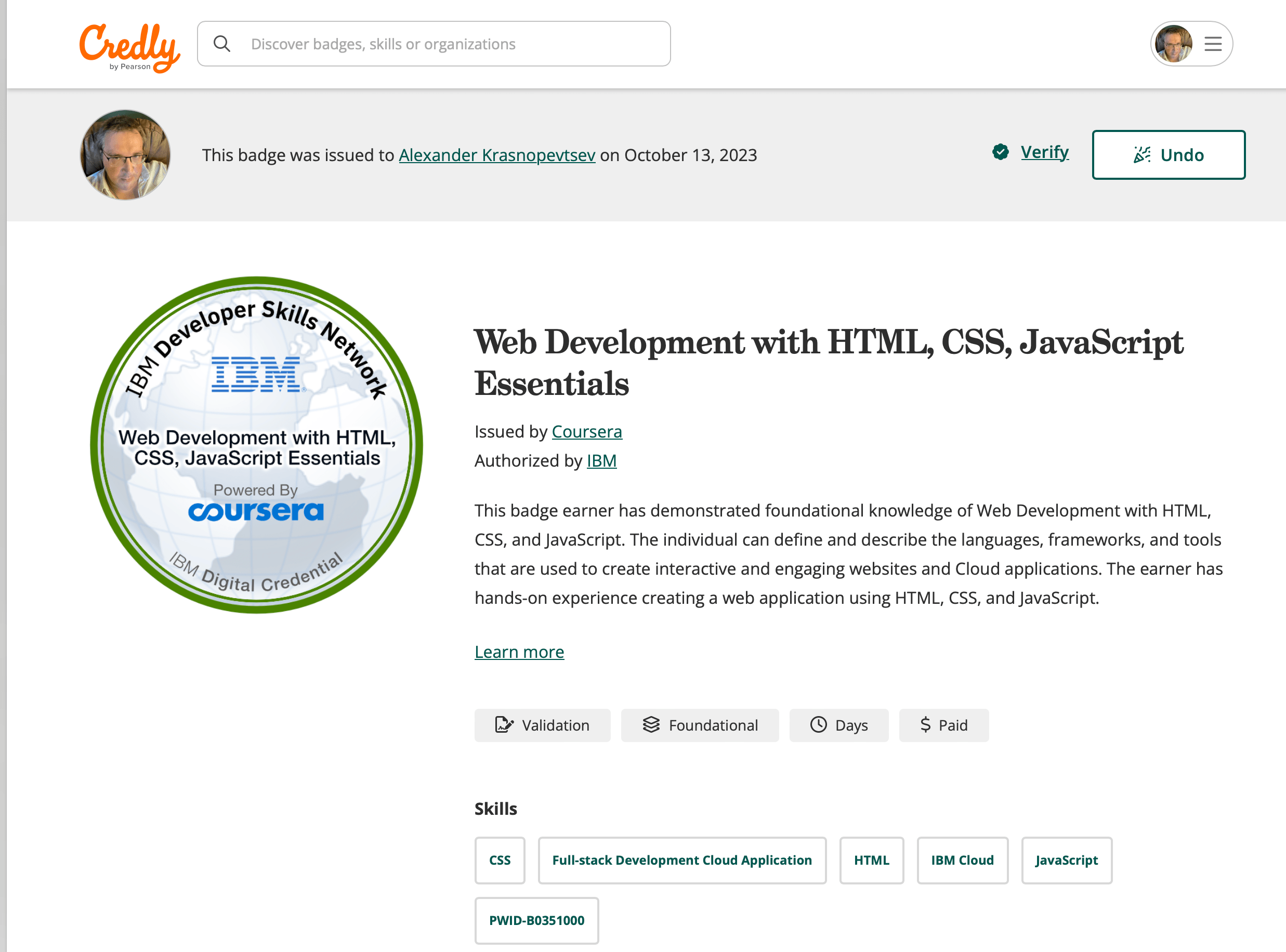Select the PWID-B0351000 skill tag
The height and width of the screenshot is (952, 1286).
tap(536, 920)
